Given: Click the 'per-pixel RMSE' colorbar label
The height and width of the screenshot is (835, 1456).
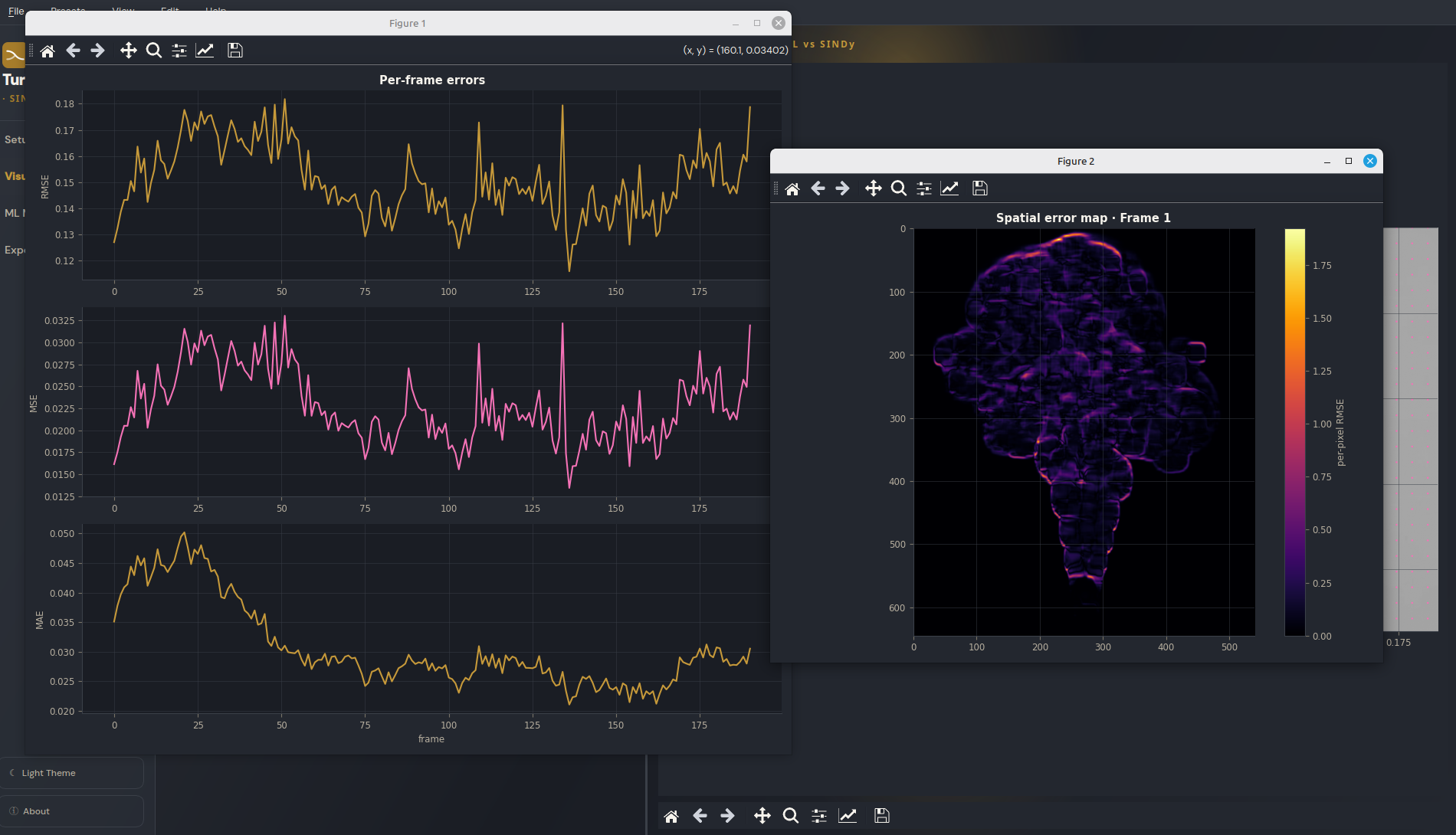Looking at the screenshot, I should pyautogui.click(x=1340, y=432).
